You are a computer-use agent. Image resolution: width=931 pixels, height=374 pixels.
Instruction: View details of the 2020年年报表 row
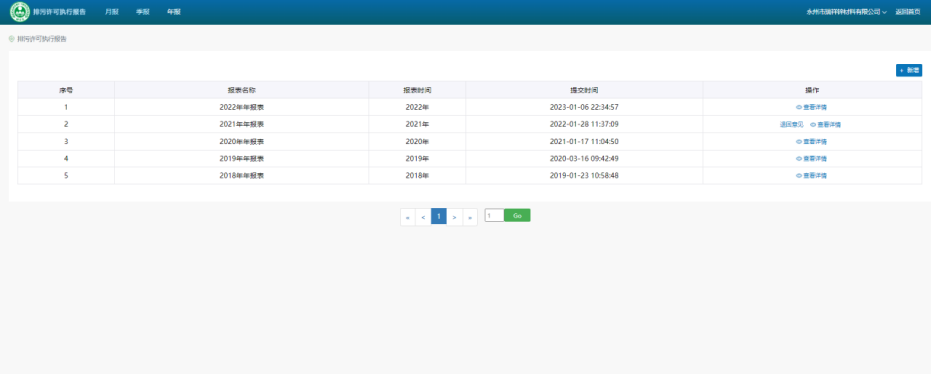point(811,142)
